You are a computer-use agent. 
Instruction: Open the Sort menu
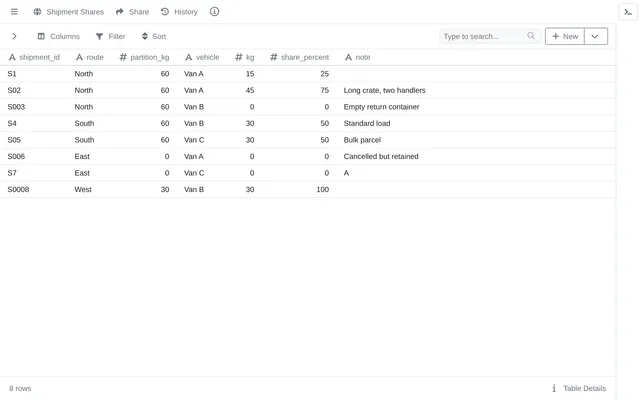(154, 36)
